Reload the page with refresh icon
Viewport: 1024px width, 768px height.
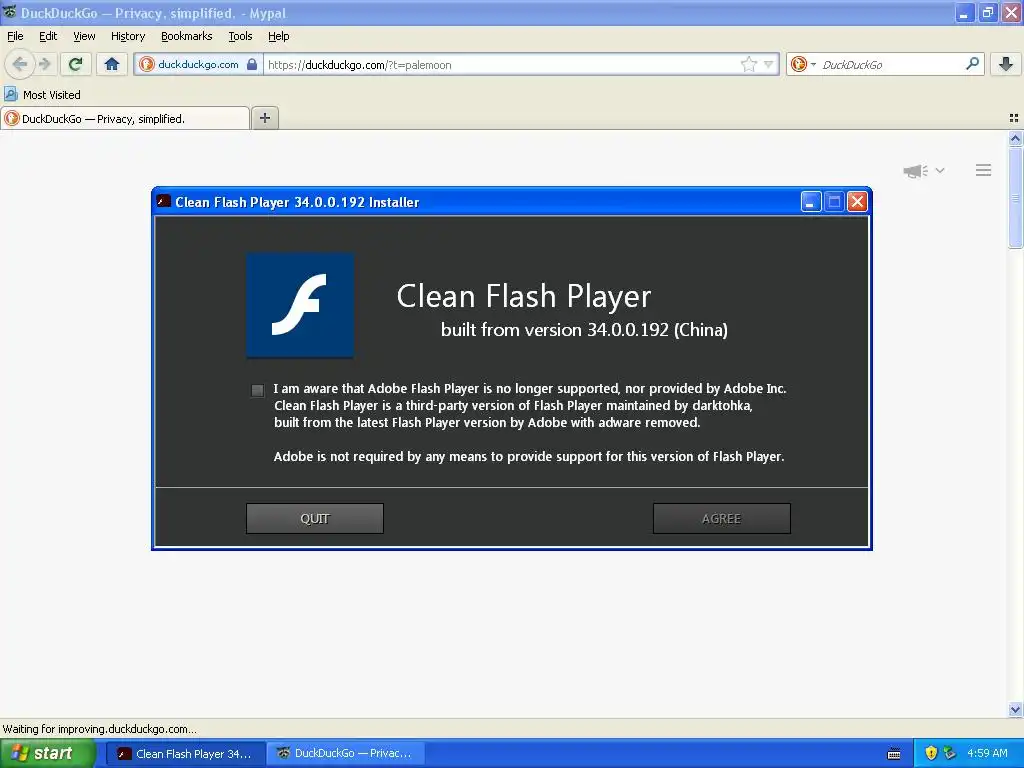coord(76,64)
